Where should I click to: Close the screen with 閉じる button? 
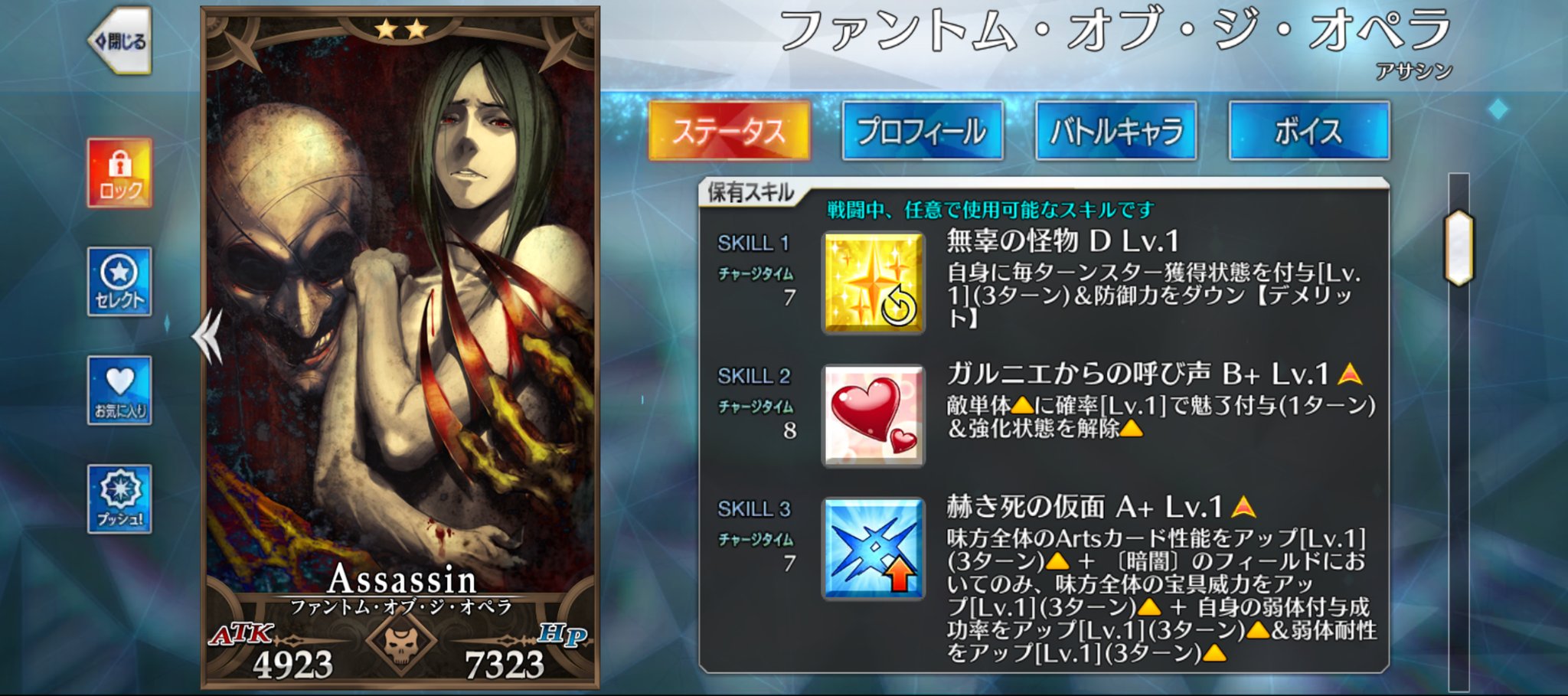pyautogui.click(x=120, y=41)
